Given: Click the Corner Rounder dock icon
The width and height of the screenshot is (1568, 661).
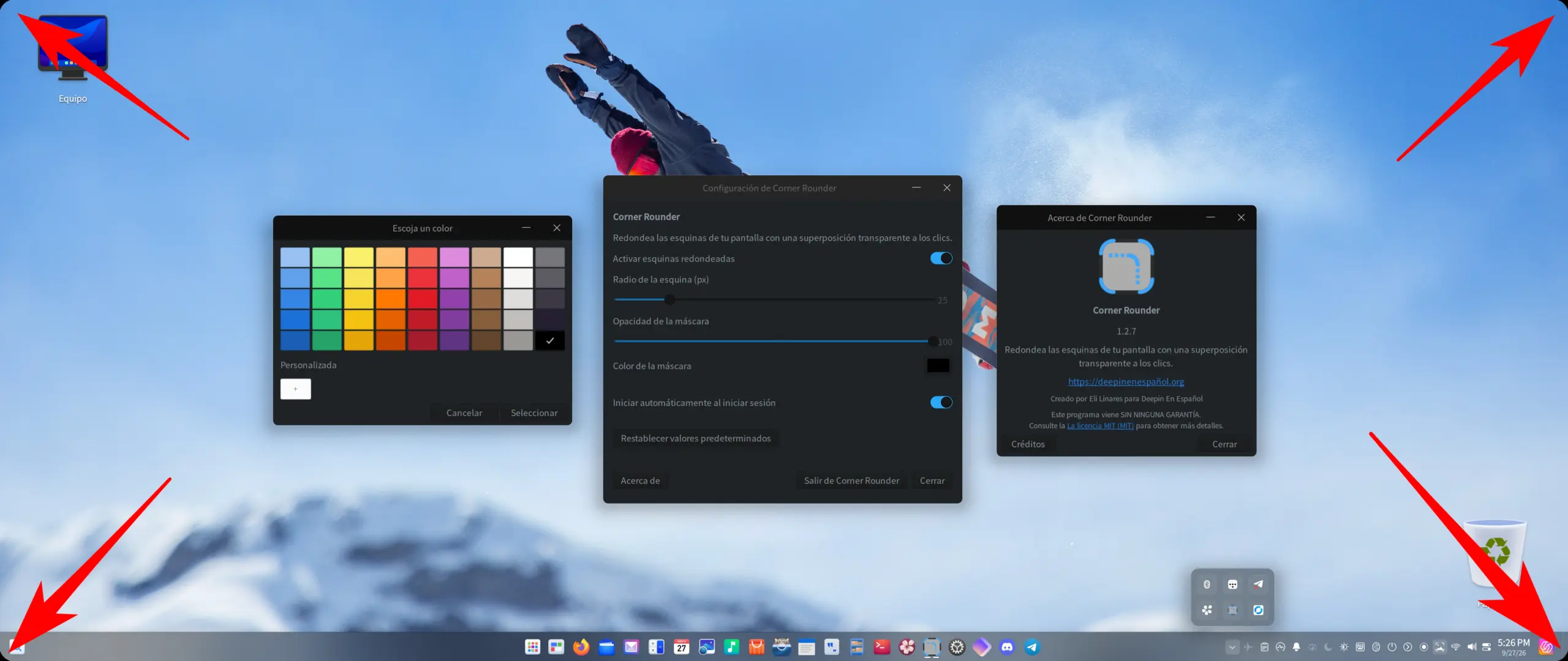Looking at the screenshot, I should [x=932, y=648].
